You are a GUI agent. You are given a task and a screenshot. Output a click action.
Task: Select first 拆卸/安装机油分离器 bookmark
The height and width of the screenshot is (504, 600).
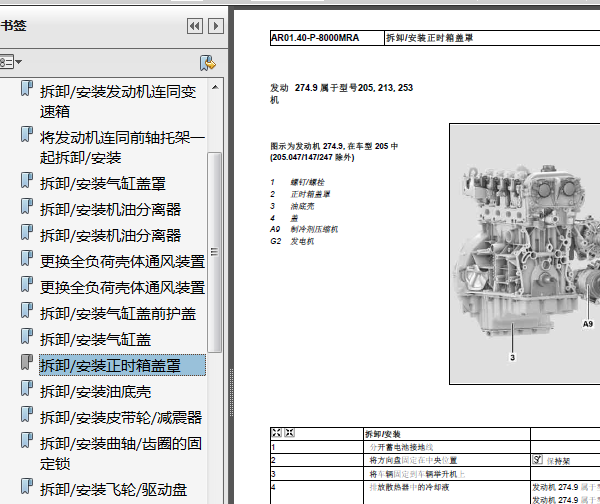[x=110, y=210]
